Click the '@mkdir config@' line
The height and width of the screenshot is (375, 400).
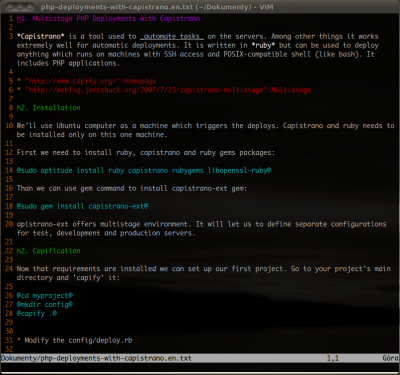tap(45, 305)
